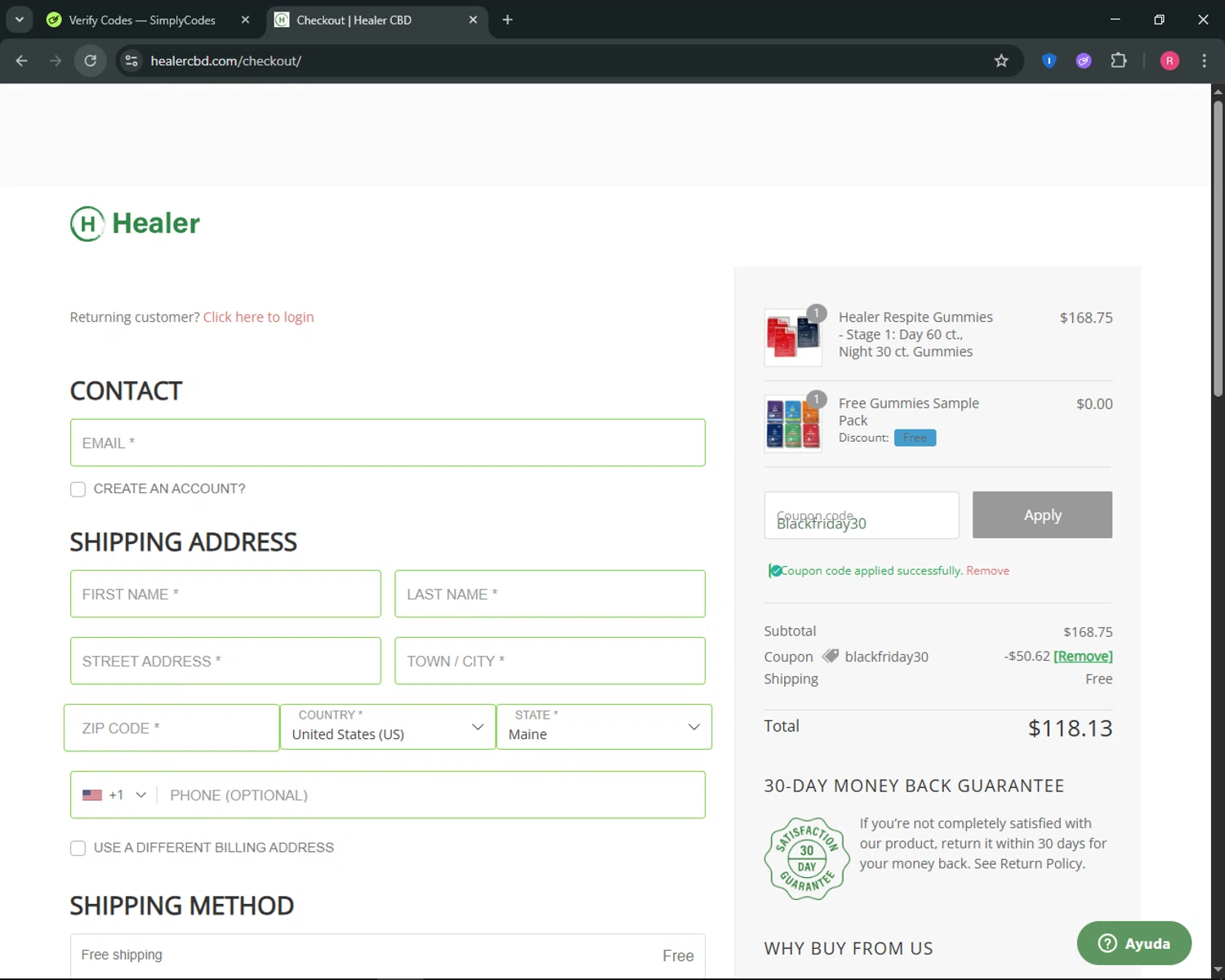The image size is (1225, 980).
Task: Open the State dropdown showing Maine
Action: pos(604,727)
